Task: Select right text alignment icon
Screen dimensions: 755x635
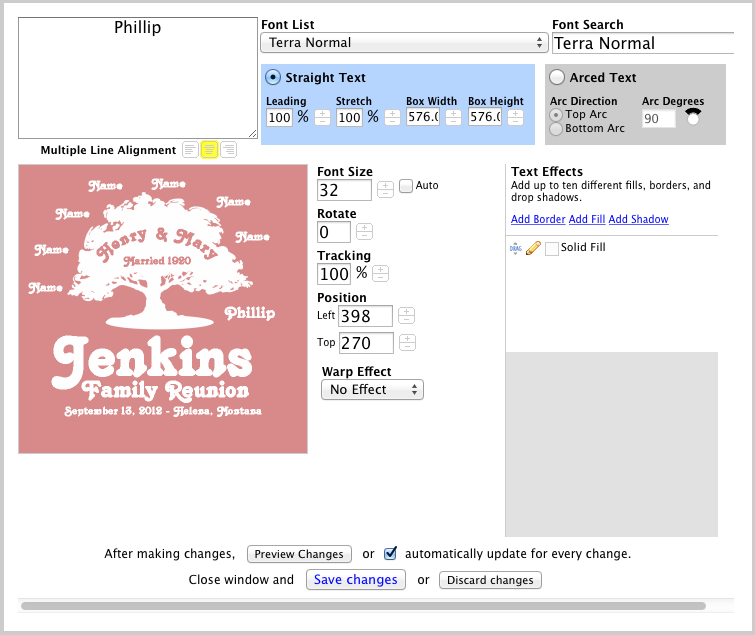Action: coord(228,150)
